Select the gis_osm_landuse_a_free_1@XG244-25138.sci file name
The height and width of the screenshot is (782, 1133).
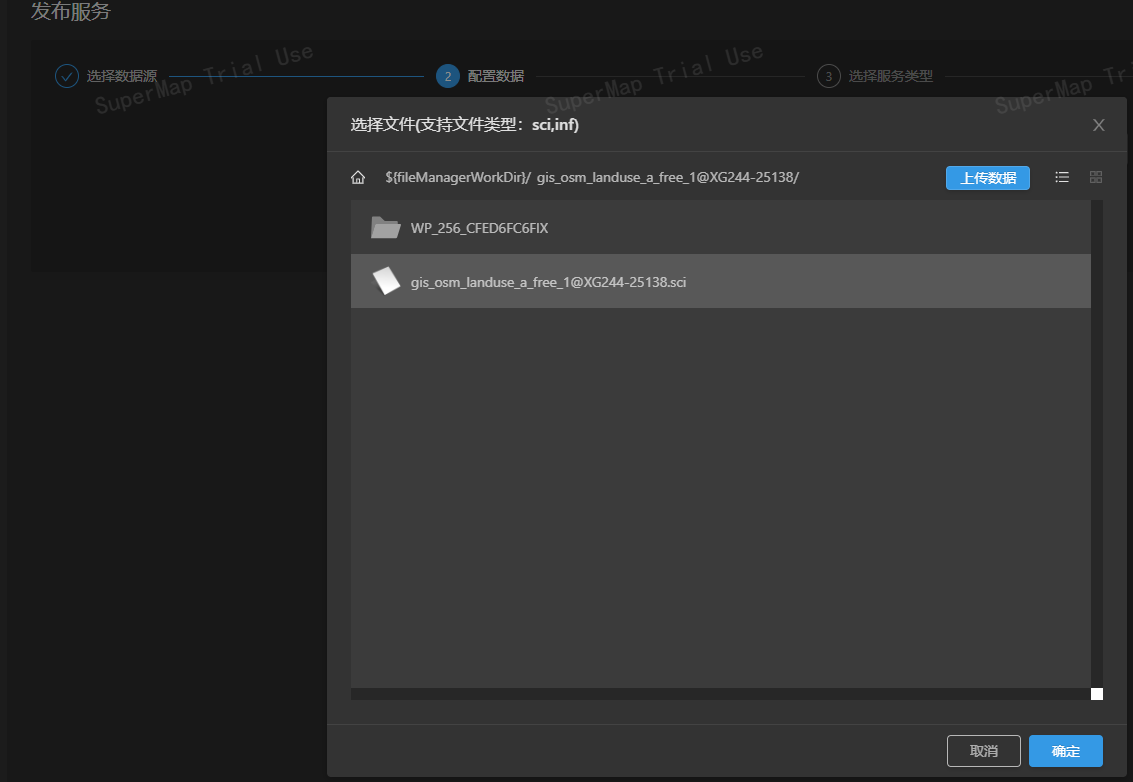[x=548, y=282]
